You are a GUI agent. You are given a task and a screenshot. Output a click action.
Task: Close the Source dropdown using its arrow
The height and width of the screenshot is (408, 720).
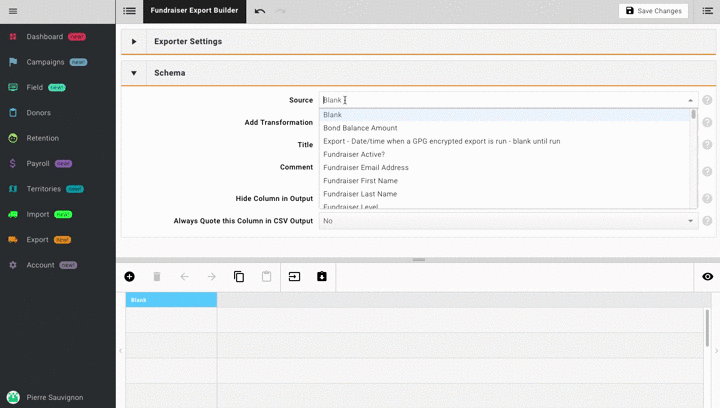[690, 100]
